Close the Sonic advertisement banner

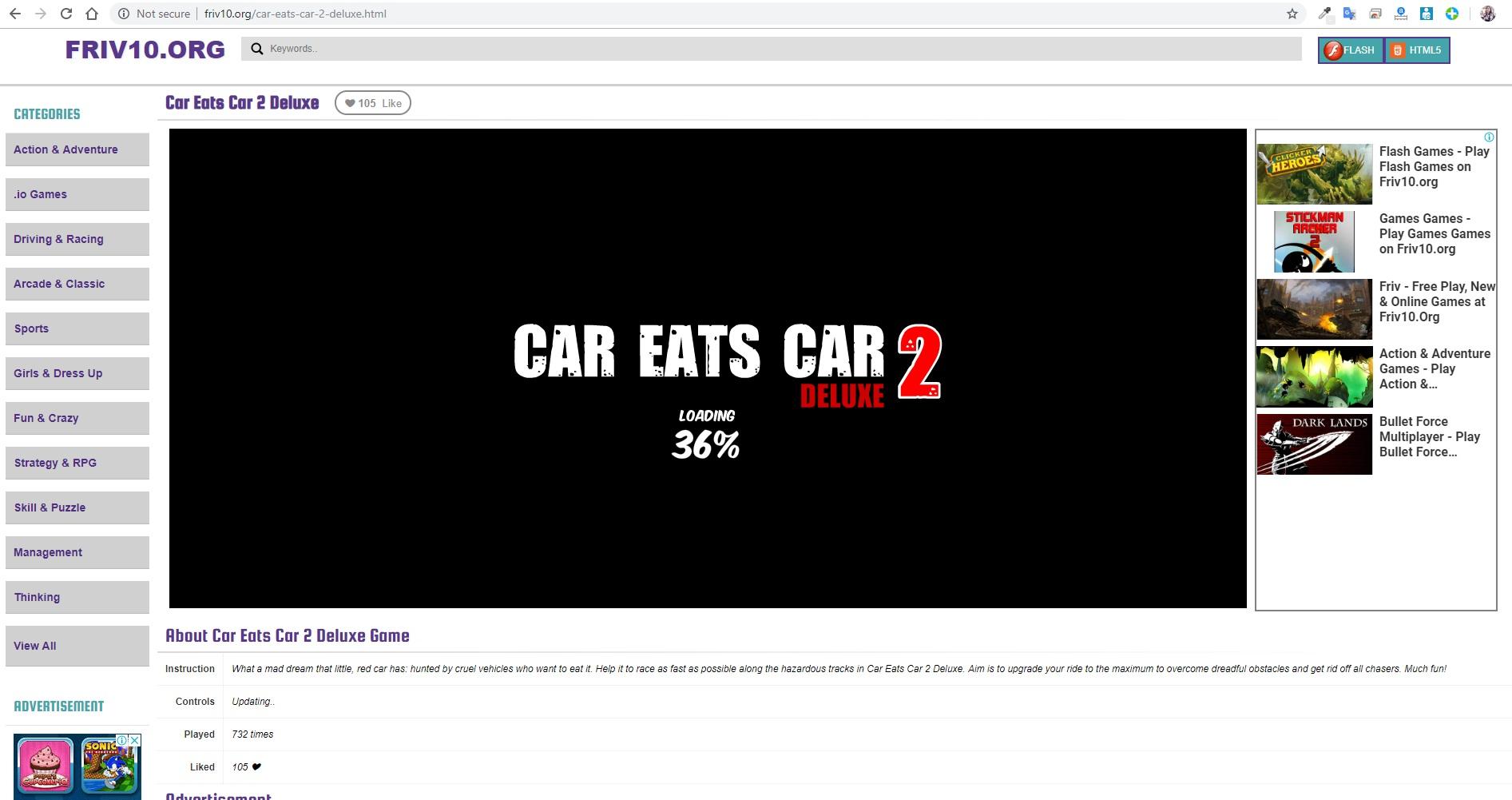133,740
